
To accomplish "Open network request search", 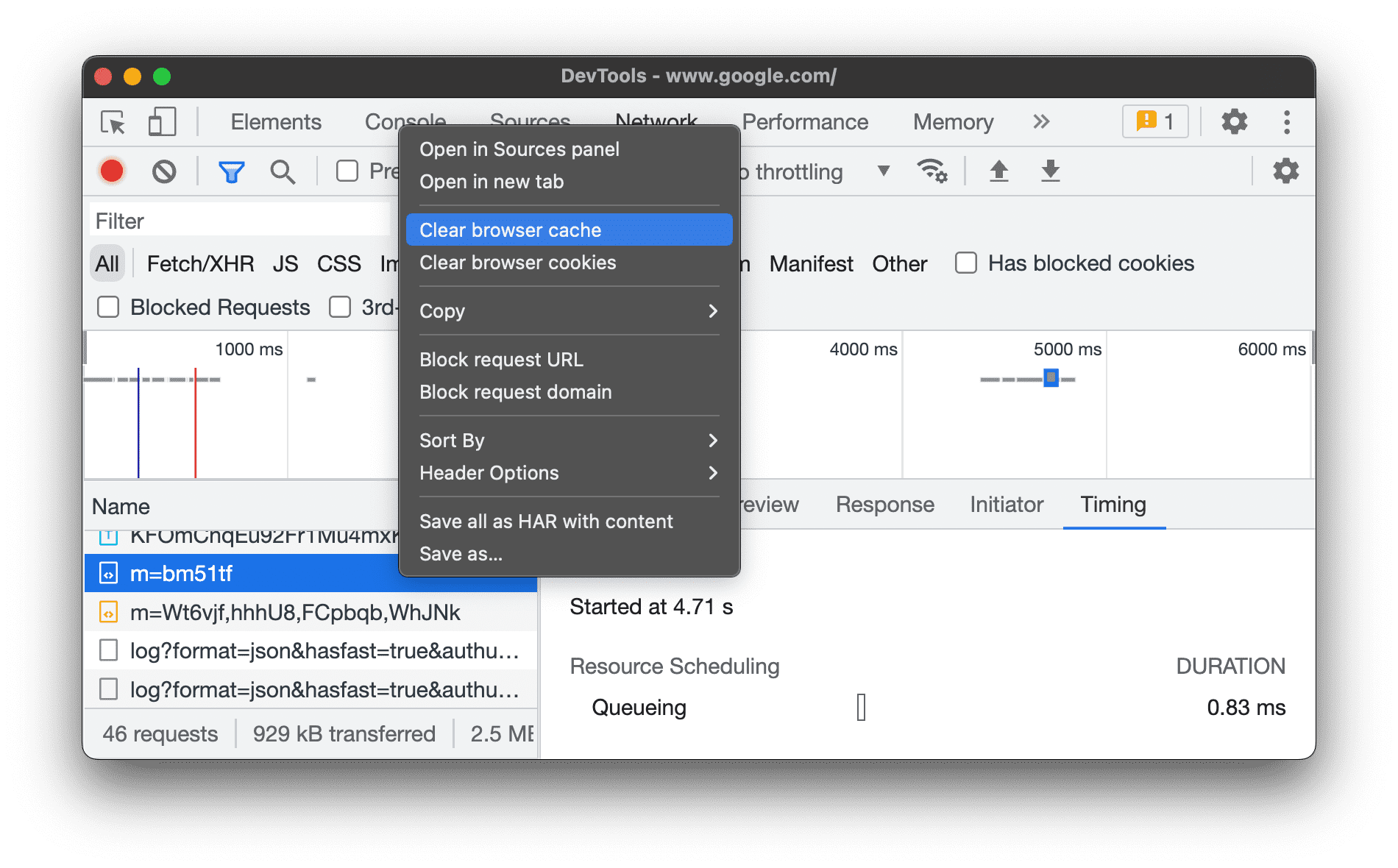I will 283,171.
